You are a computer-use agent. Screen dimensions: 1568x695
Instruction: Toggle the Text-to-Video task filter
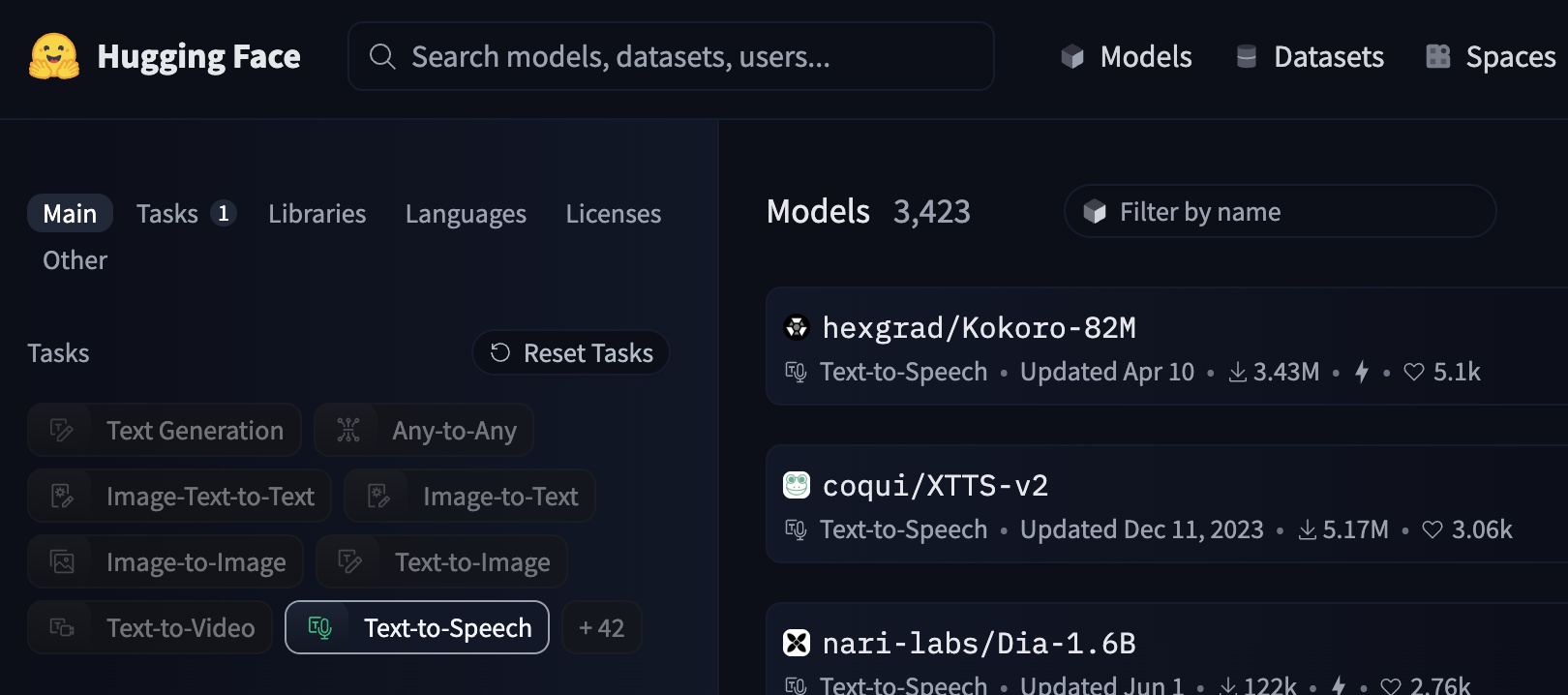[150, 628]
